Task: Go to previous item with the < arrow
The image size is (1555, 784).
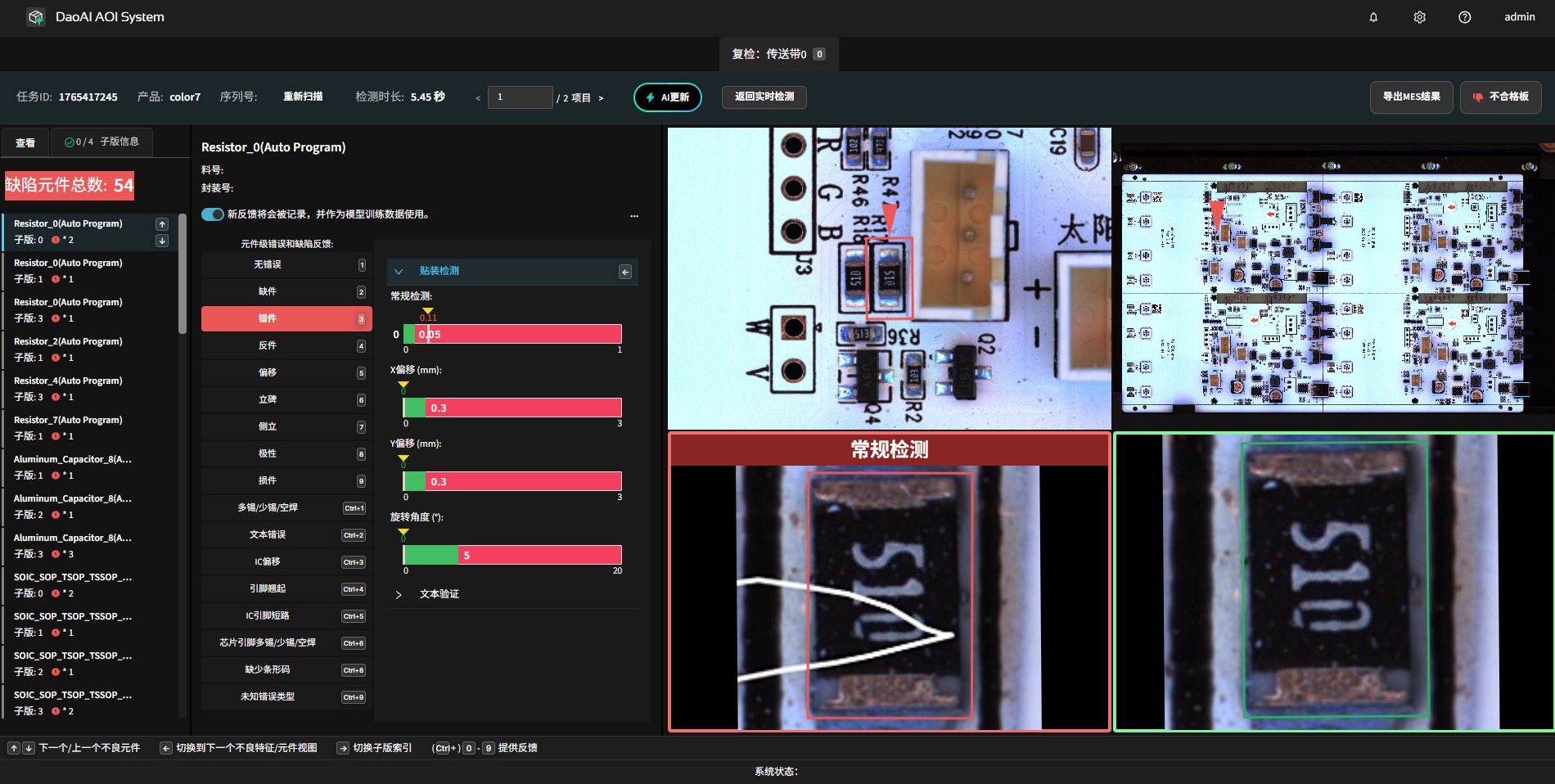Action: pos(478,98)
